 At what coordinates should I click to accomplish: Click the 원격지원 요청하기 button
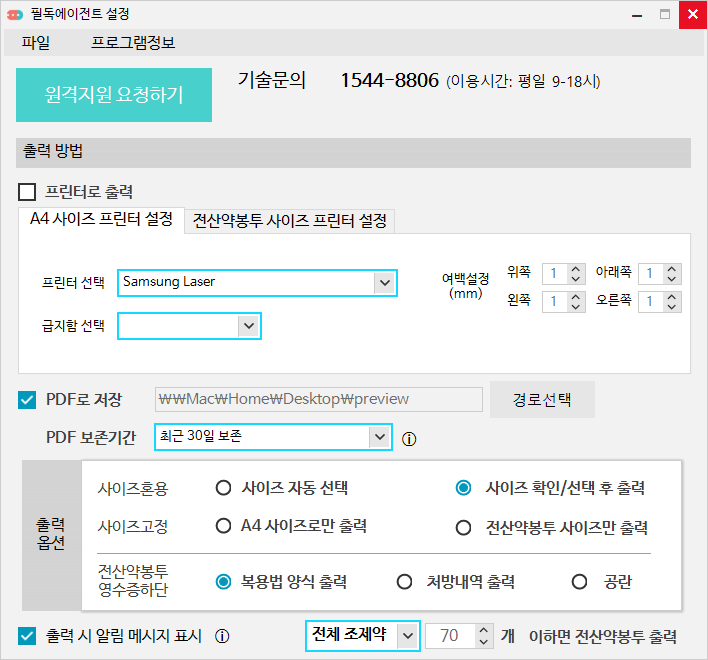point(114,95)
